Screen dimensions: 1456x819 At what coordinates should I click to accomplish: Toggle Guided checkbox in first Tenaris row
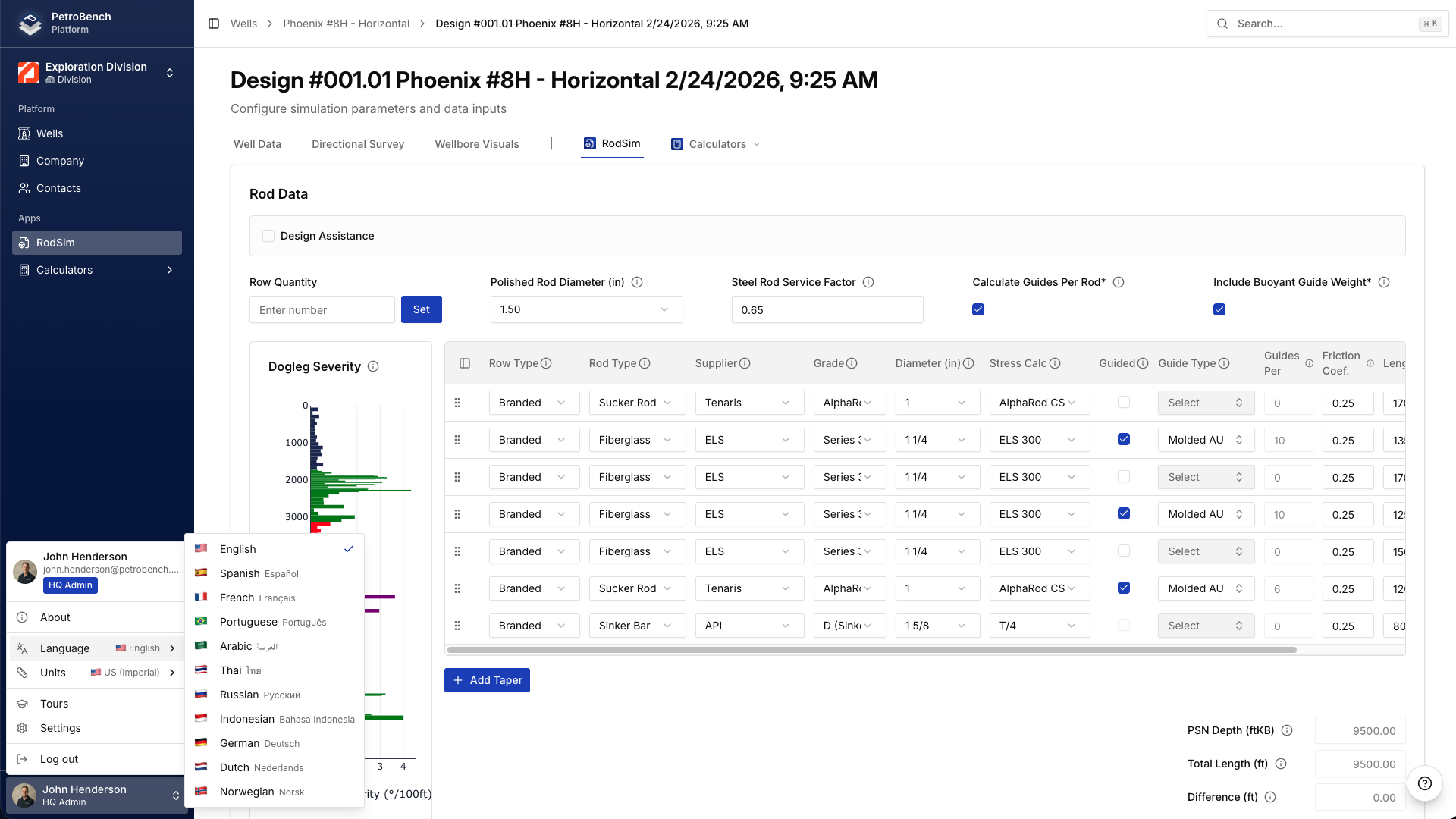(x=1124, y=403)
